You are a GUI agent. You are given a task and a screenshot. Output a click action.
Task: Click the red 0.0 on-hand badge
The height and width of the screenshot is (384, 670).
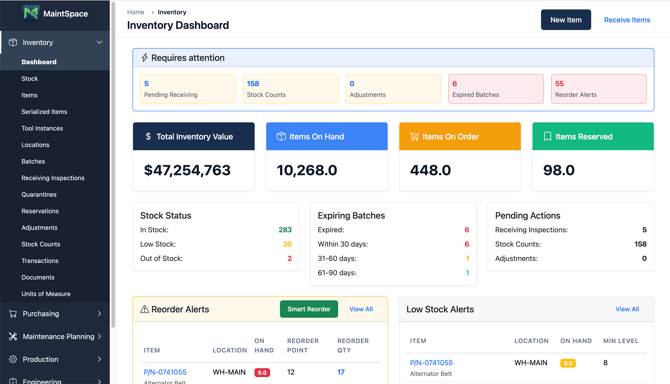tap(262, 372)
